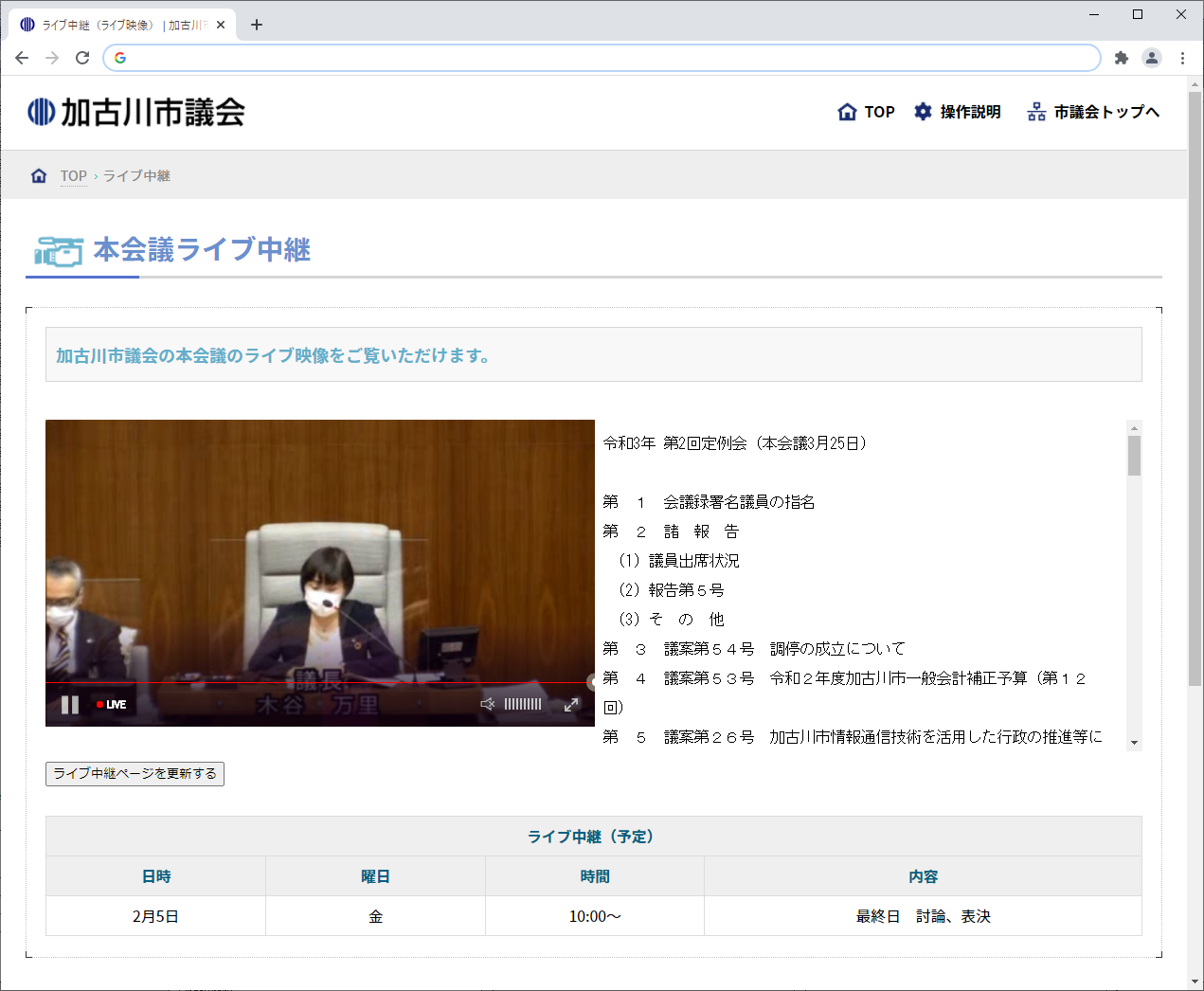Click the TOP breadcrumb link

coord(74,176)
